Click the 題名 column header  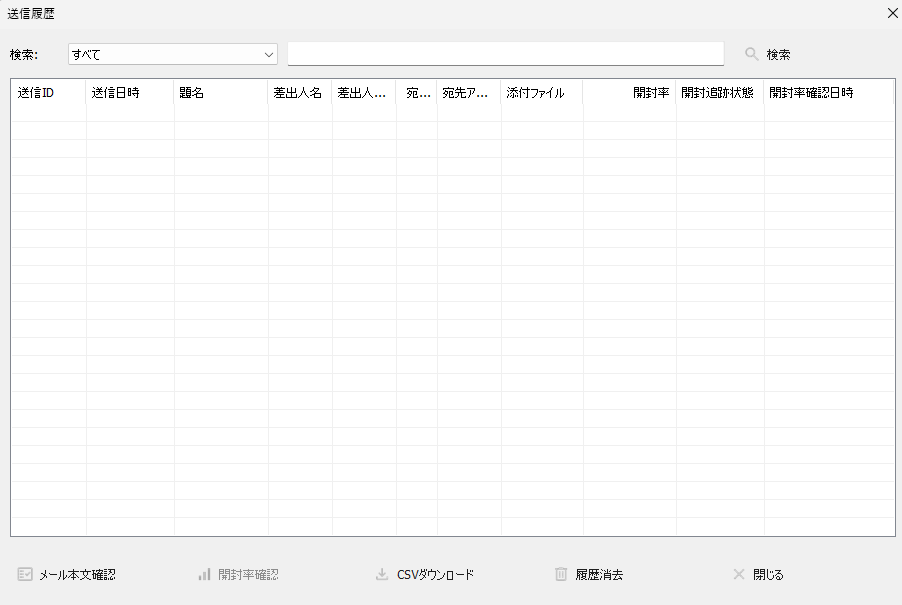click(x=221, y=93)
